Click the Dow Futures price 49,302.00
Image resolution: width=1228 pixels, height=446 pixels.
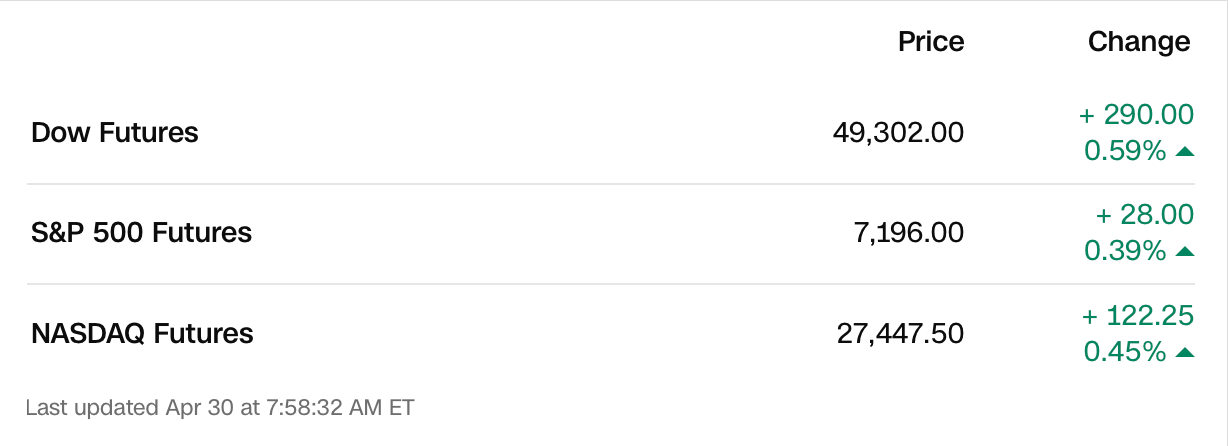898,132
